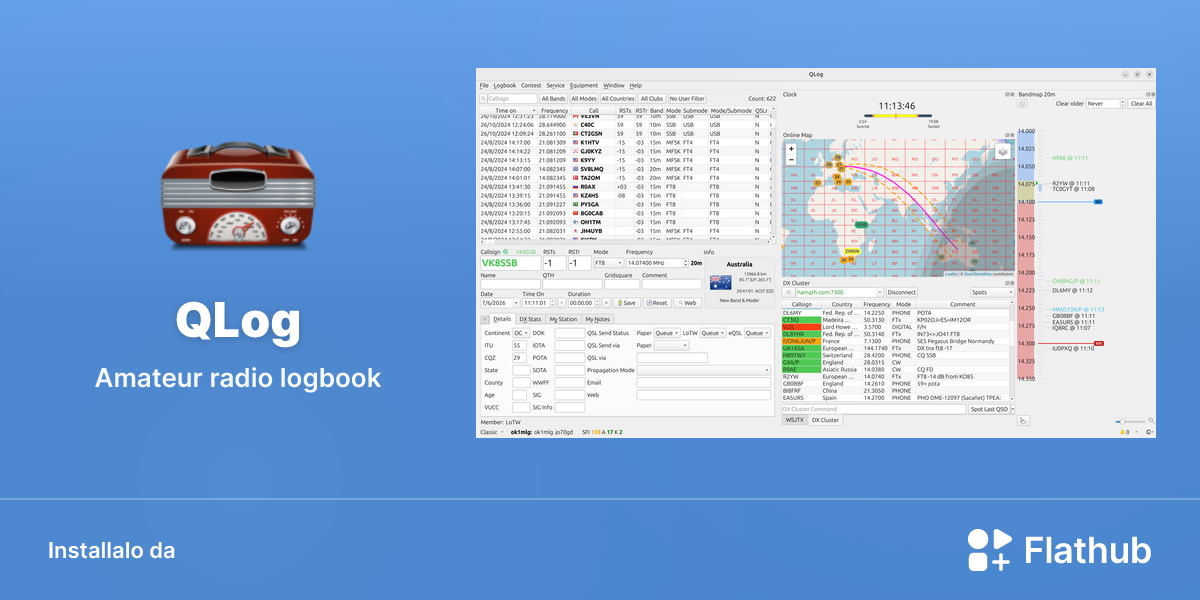The width and height of the screenshot is (1200, 600).
Task: Float the DX Cluster panel
Action: pos(1006,283)
